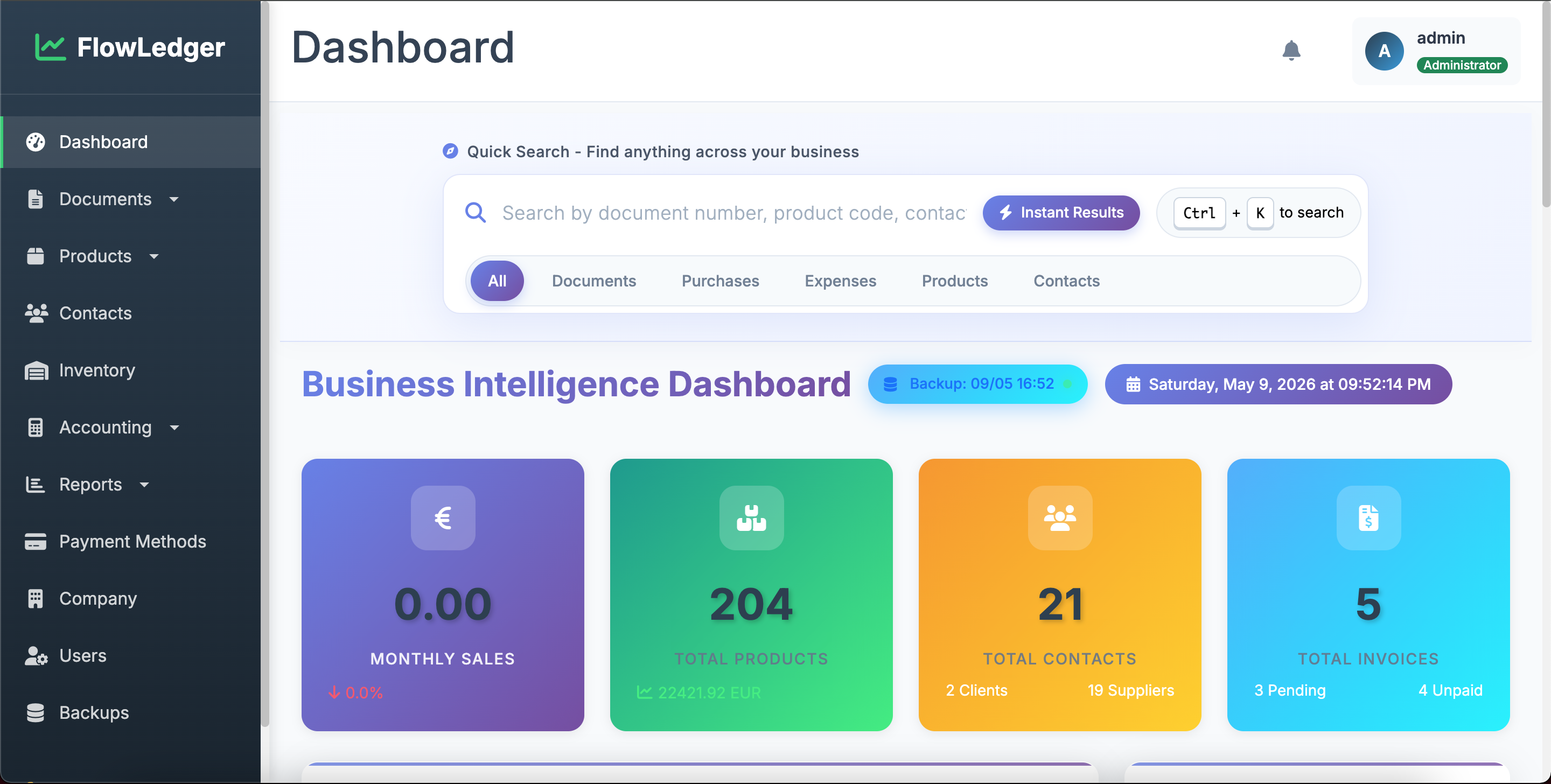Click the Dashboard gauge icon in sidebar
This screenshot has height=784, width=1551.
(x=36, y=142)
